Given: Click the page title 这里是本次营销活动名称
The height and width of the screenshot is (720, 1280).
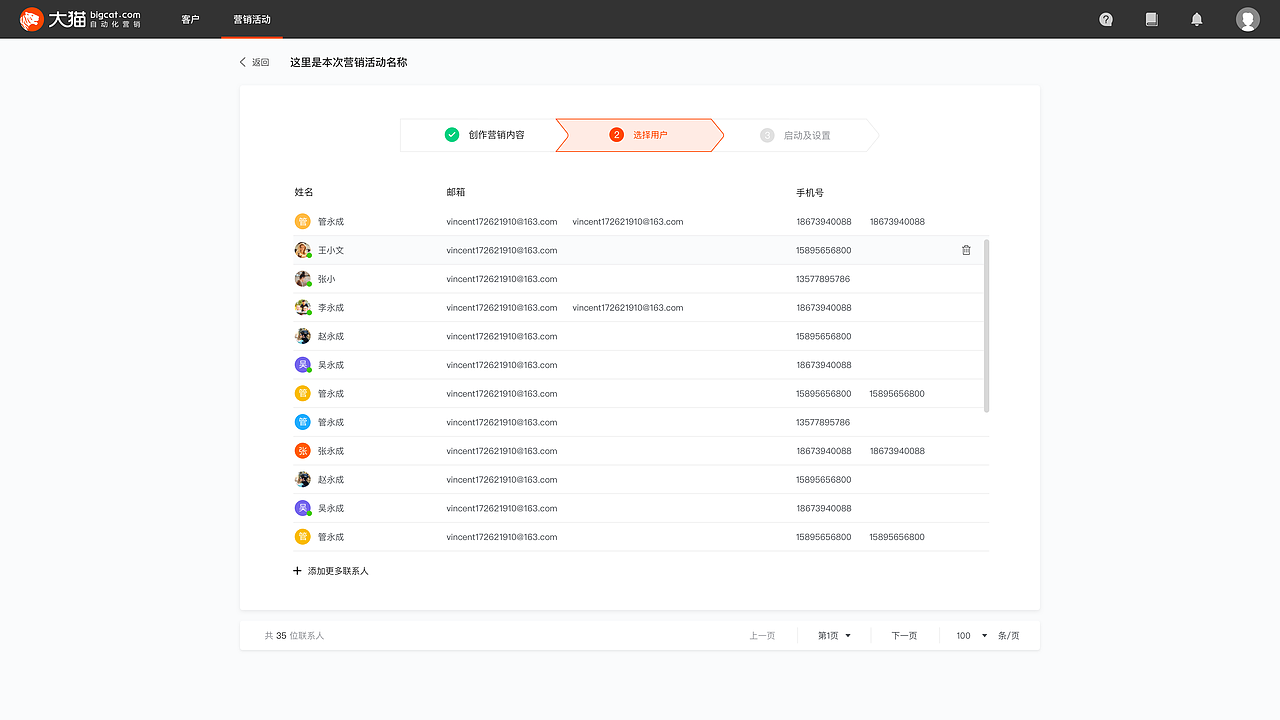Looking at the screenshot, I should [x=349, y=62].
